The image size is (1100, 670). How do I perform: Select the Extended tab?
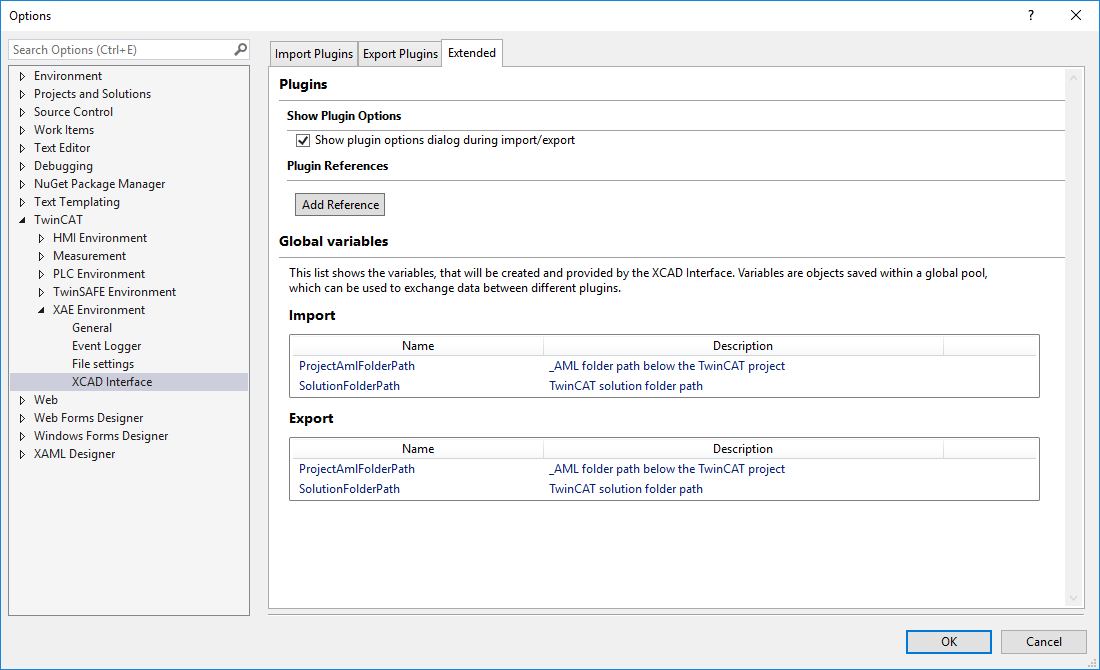[x=471, y=53]
